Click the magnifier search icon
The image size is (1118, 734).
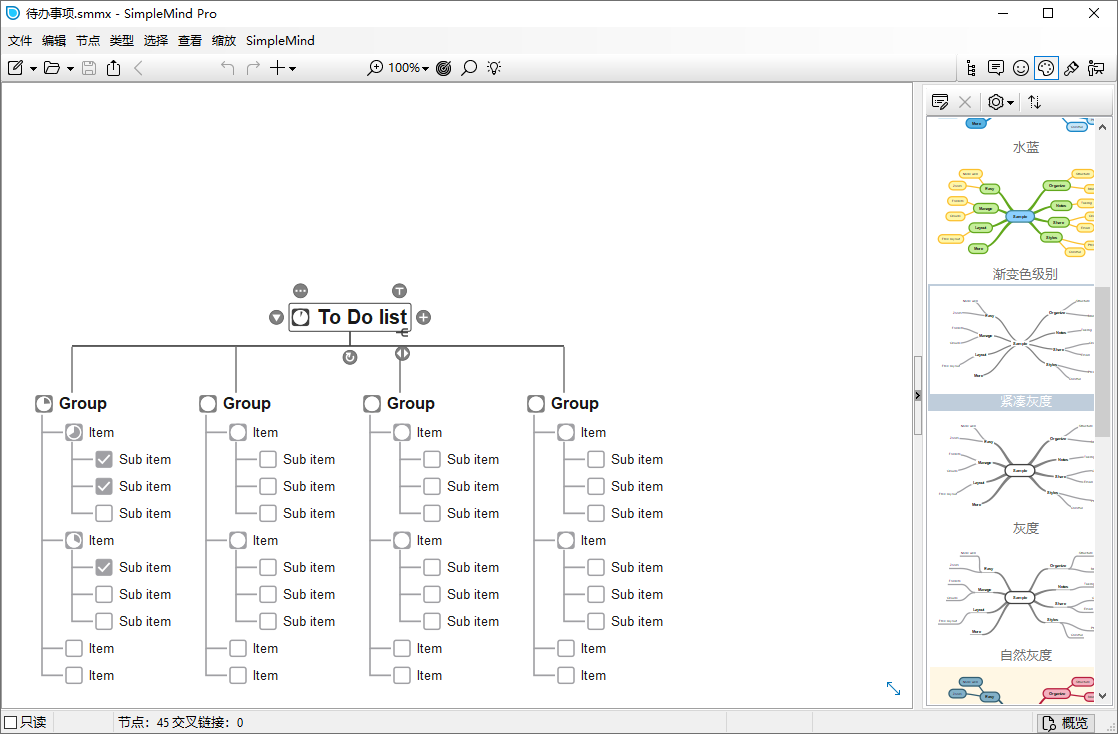469,68
